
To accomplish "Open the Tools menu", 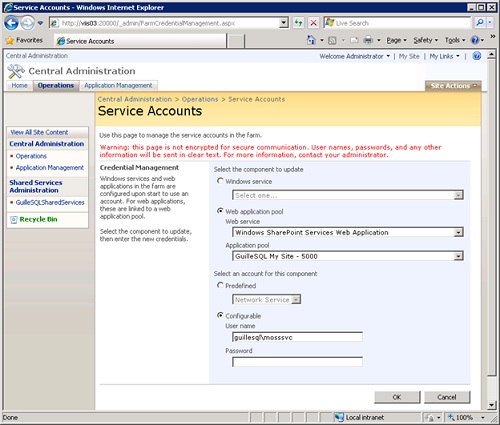I will (455, 40).
